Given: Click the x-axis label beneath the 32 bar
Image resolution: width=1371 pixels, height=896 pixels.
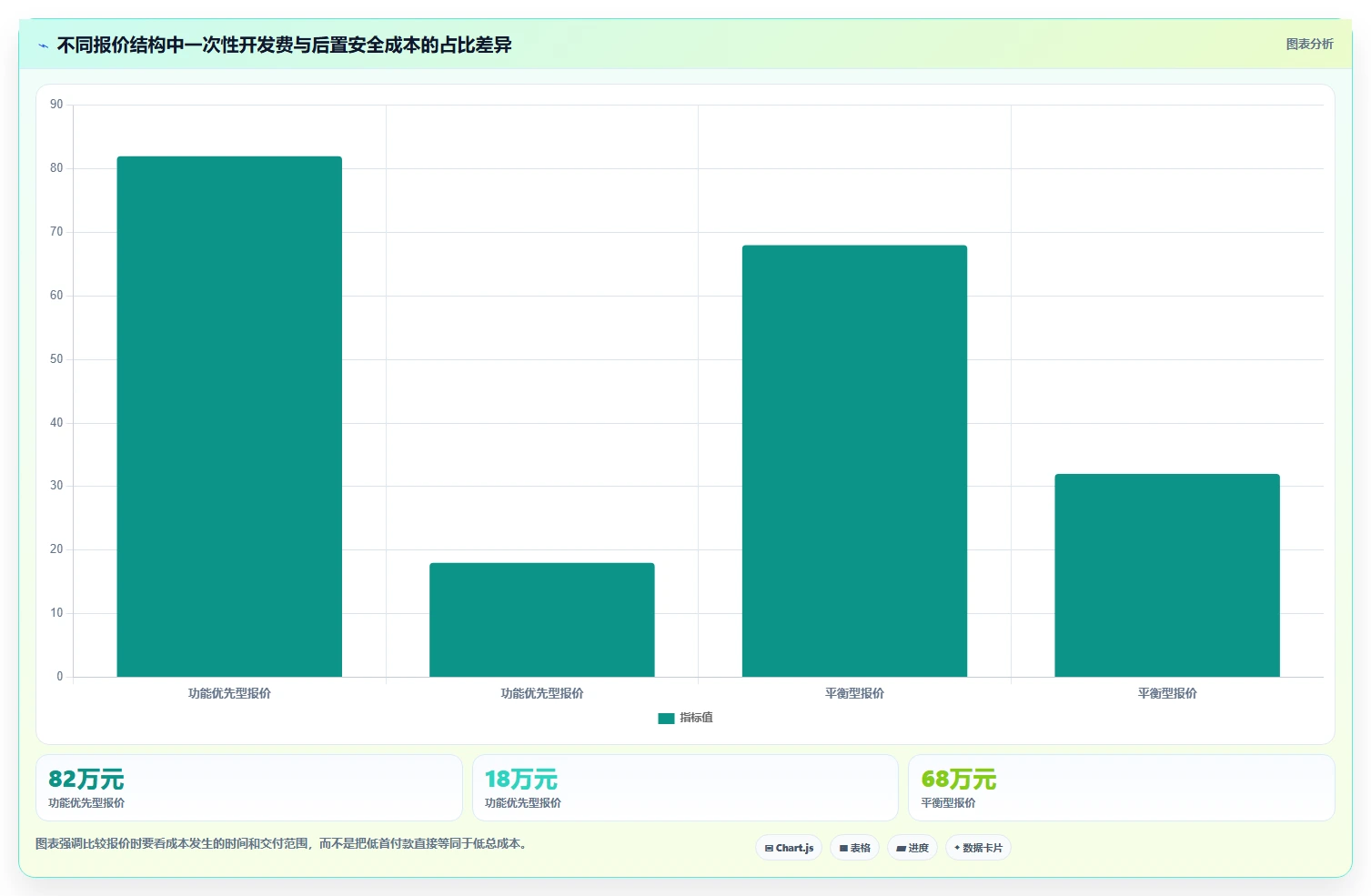Looking at the screenshot, I should [1167, 693].
